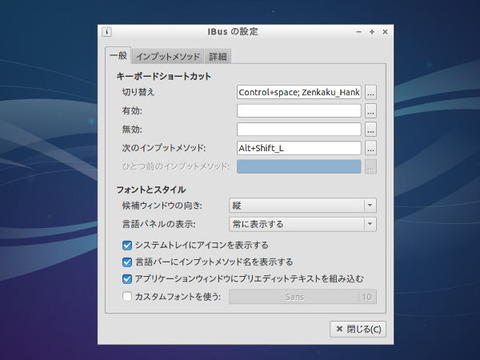Screen dimensions: 480x360
Task: Click the 閉じる(C) button
Action: point(358,329)
